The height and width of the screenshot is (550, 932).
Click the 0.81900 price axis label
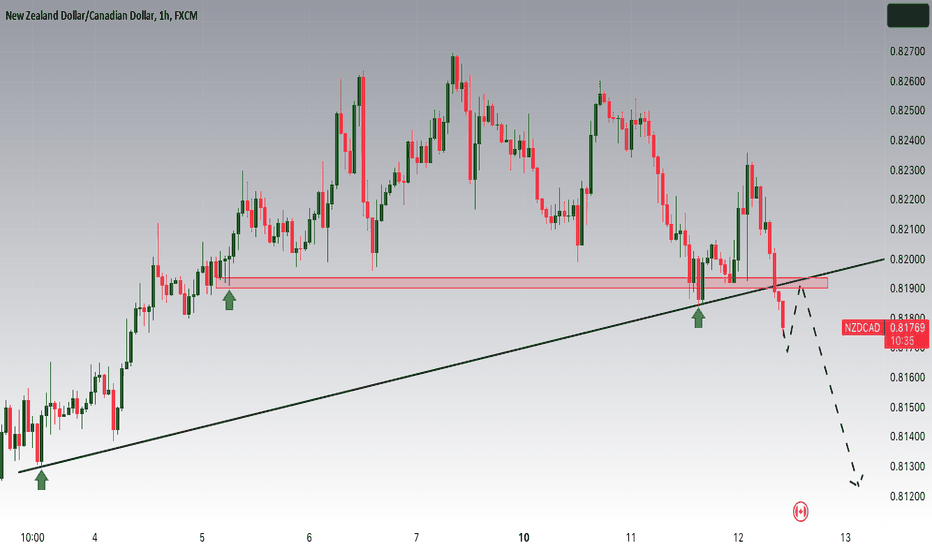coord(907,288)
